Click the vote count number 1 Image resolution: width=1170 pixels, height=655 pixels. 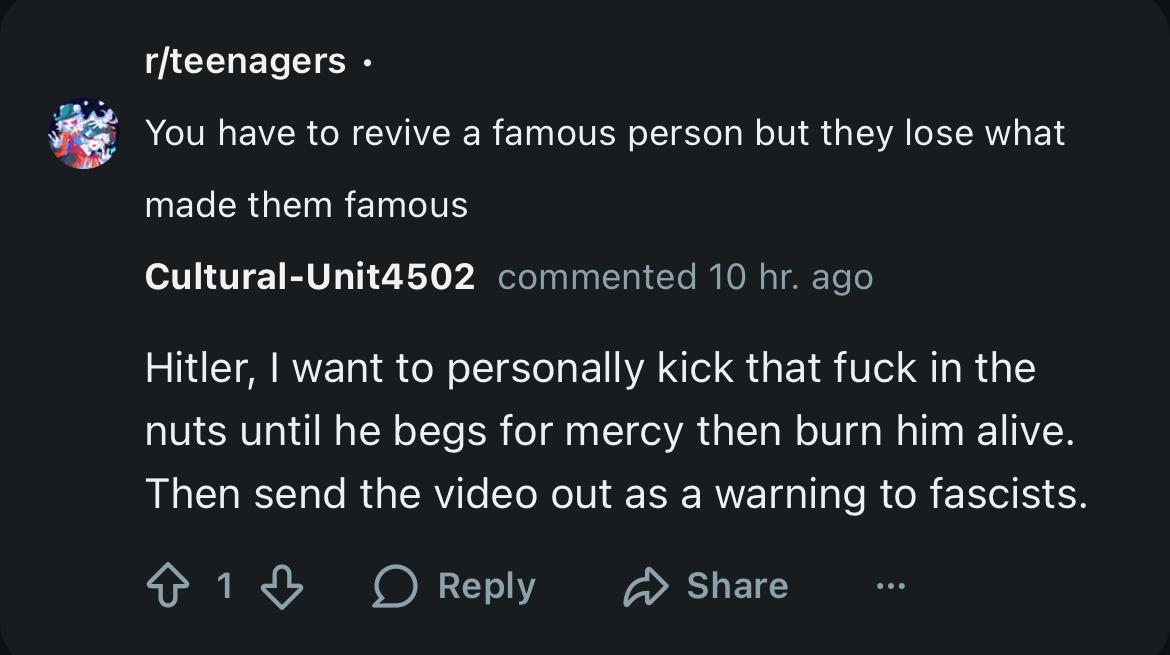[225, 586]
